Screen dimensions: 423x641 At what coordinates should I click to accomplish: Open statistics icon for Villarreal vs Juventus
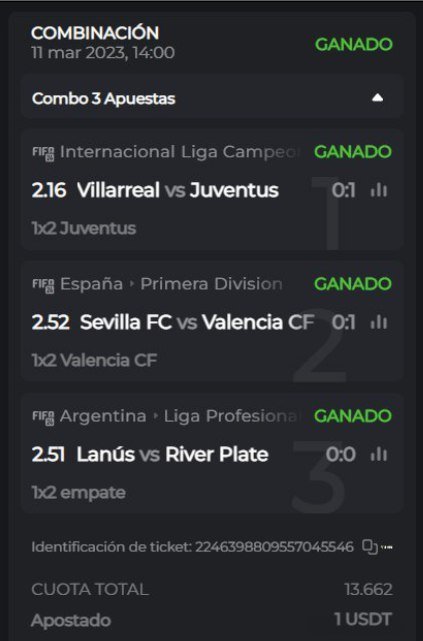379,190
